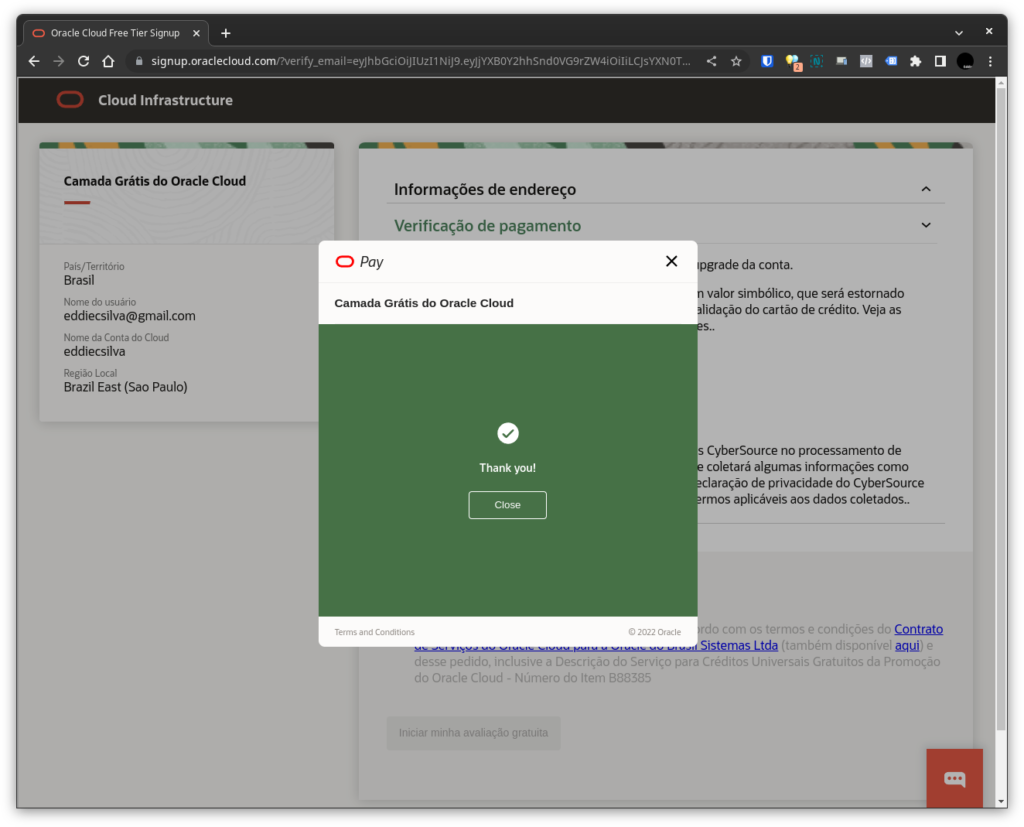This screenshot has width=1024, height=827.
Task: Click the Brasil country value
Action: click(79, 280)
